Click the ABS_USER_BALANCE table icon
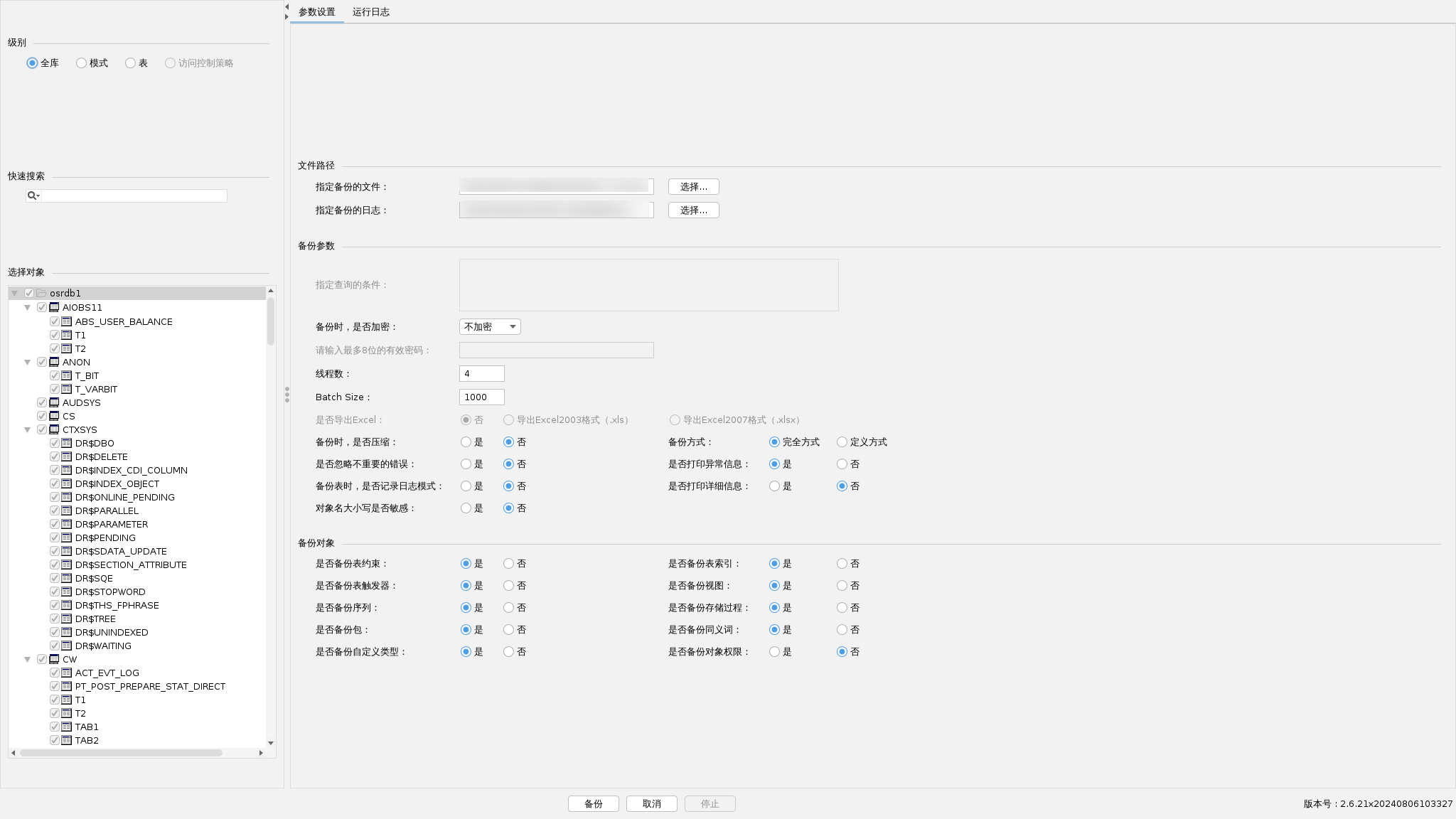This screenshot has width=1456, height=819. click(67, 321)
